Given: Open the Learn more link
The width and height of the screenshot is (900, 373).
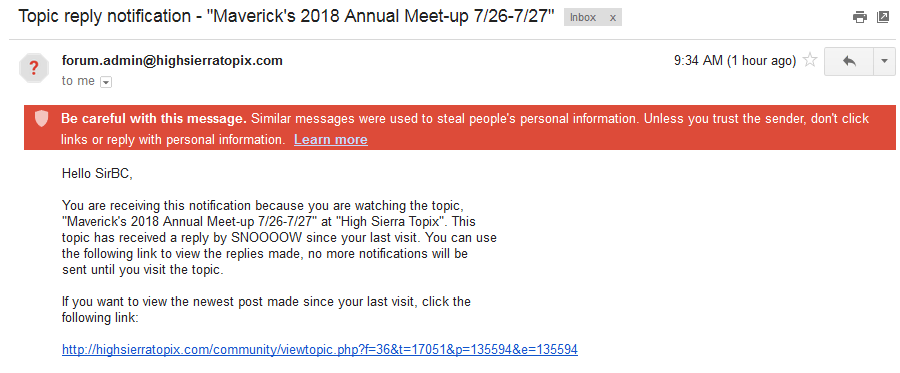Looking at the screenshot, I should tap(331, 139).
